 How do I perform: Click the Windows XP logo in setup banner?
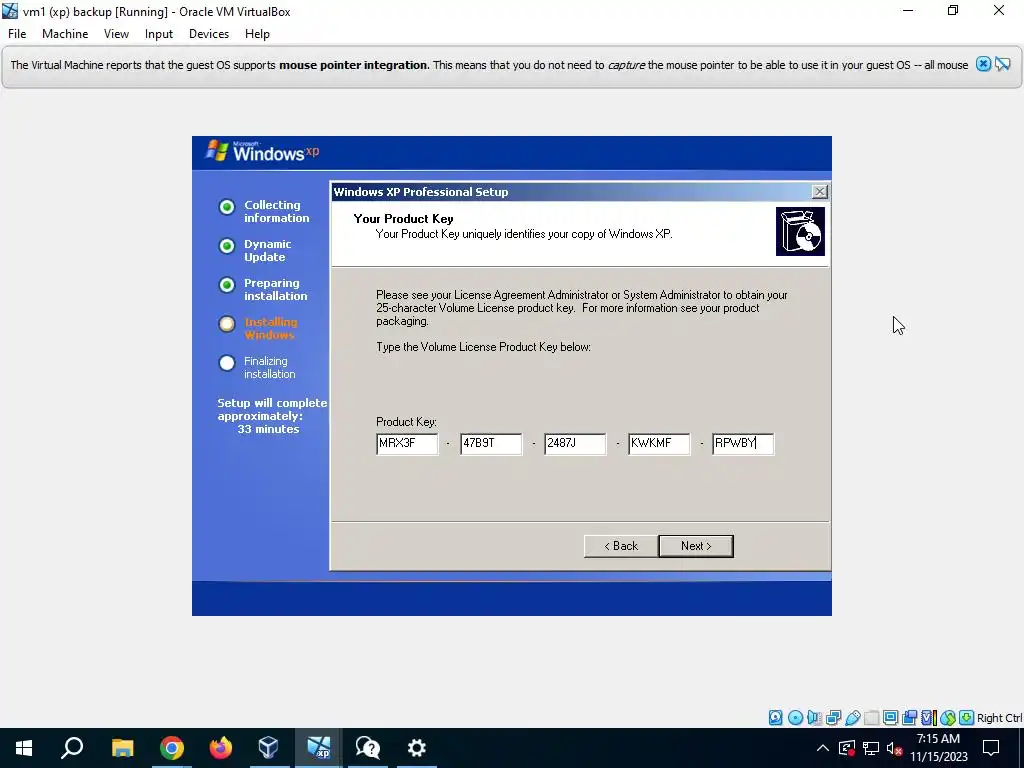pos(263,152)
